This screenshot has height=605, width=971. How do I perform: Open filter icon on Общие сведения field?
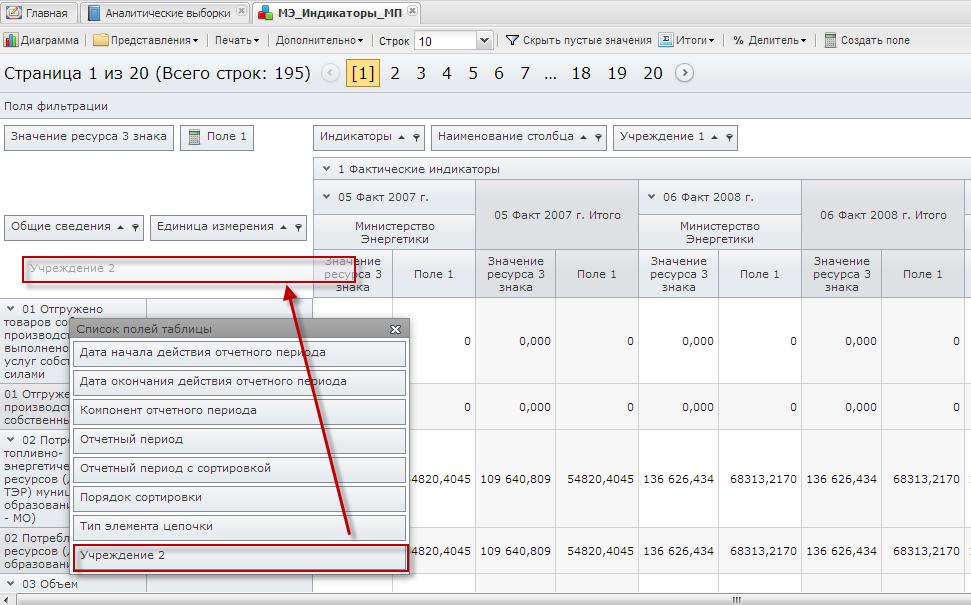[x=136, y=227]
